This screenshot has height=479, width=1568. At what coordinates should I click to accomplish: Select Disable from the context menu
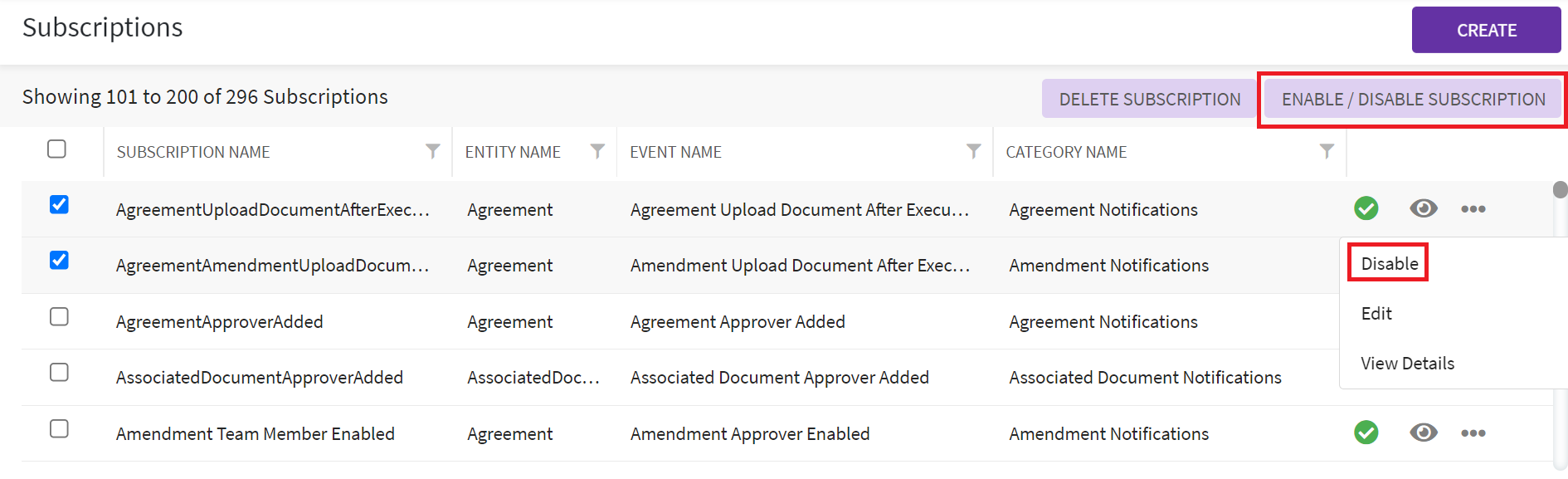[1389, 264]
